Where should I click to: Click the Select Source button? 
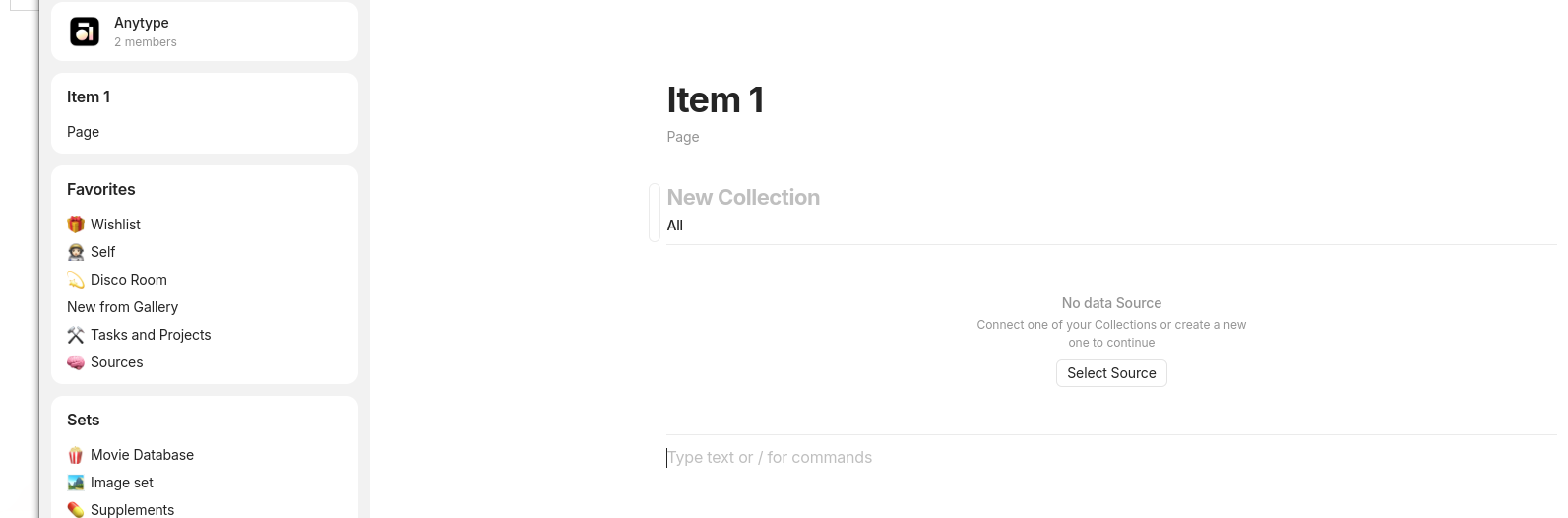pos(1111,373)
